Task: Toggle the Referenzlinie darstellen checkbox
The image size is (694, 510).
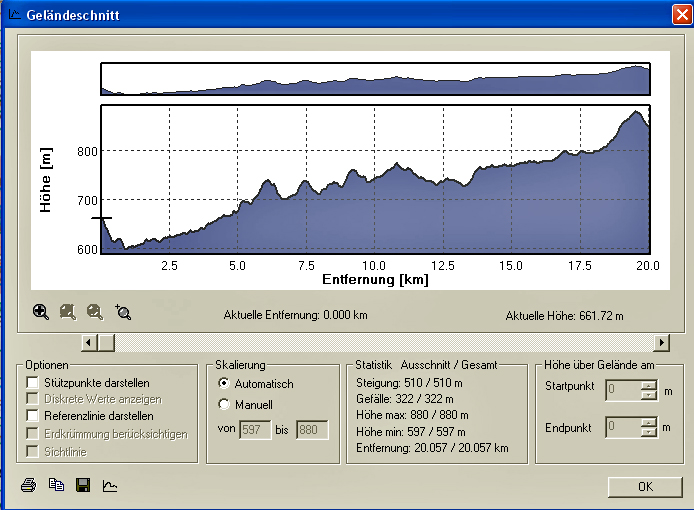Action: (x=33, y=415)
